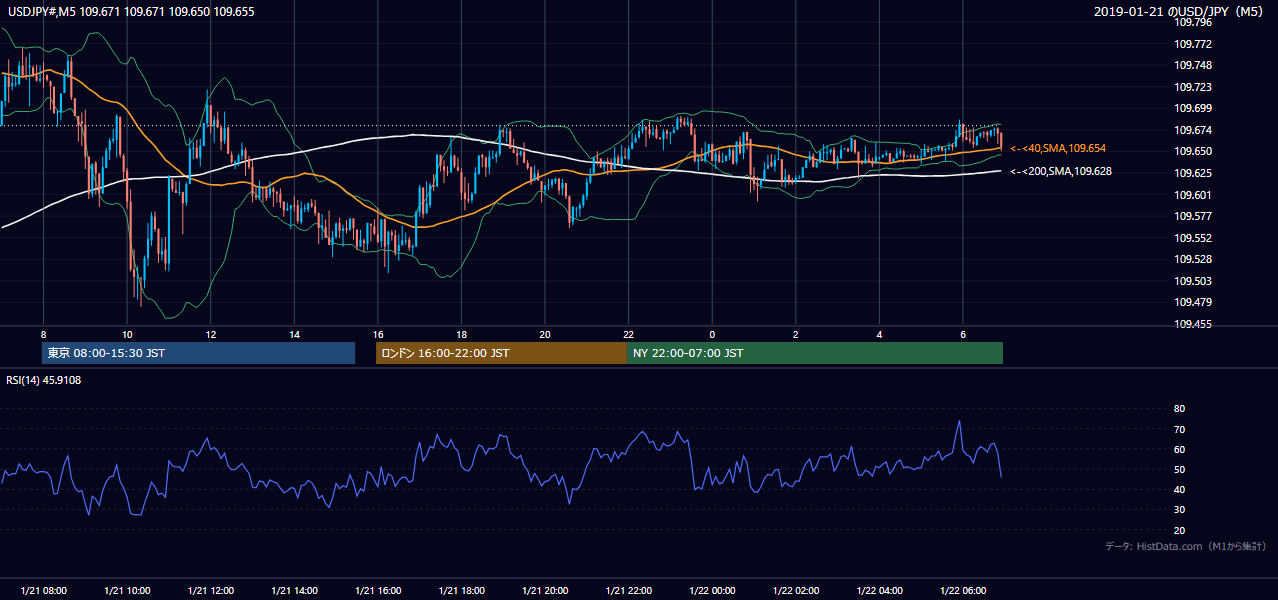Click price axis value 109.577
1278x600 pixels.
coord(1193,216)
